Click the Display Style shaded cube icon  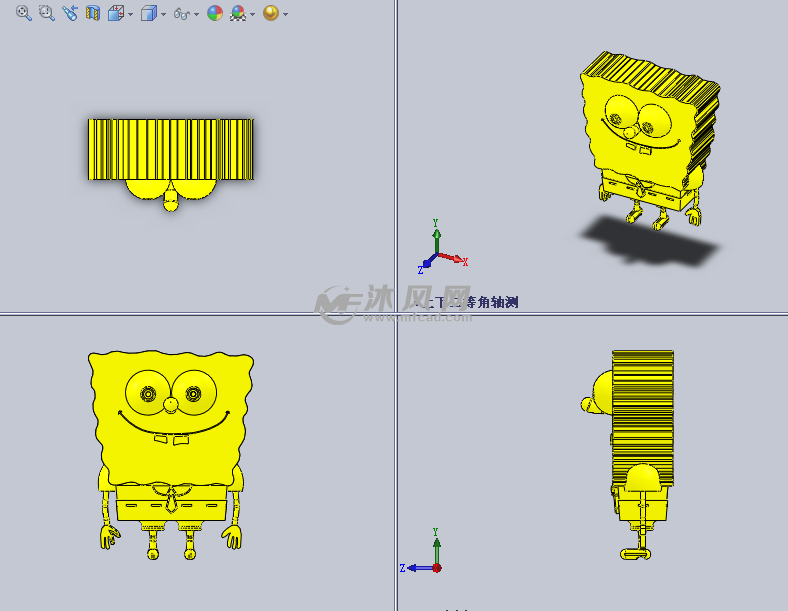149,13
